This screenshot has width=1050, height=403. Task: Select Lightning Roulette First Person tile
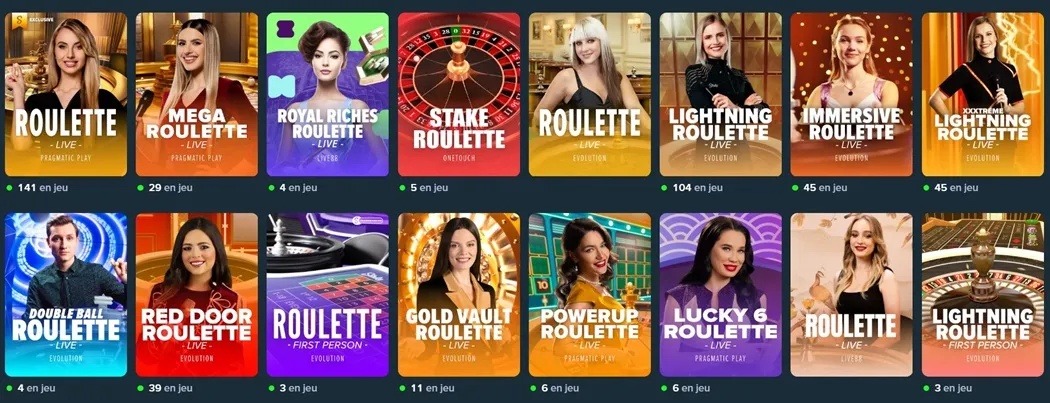(982, 295)
